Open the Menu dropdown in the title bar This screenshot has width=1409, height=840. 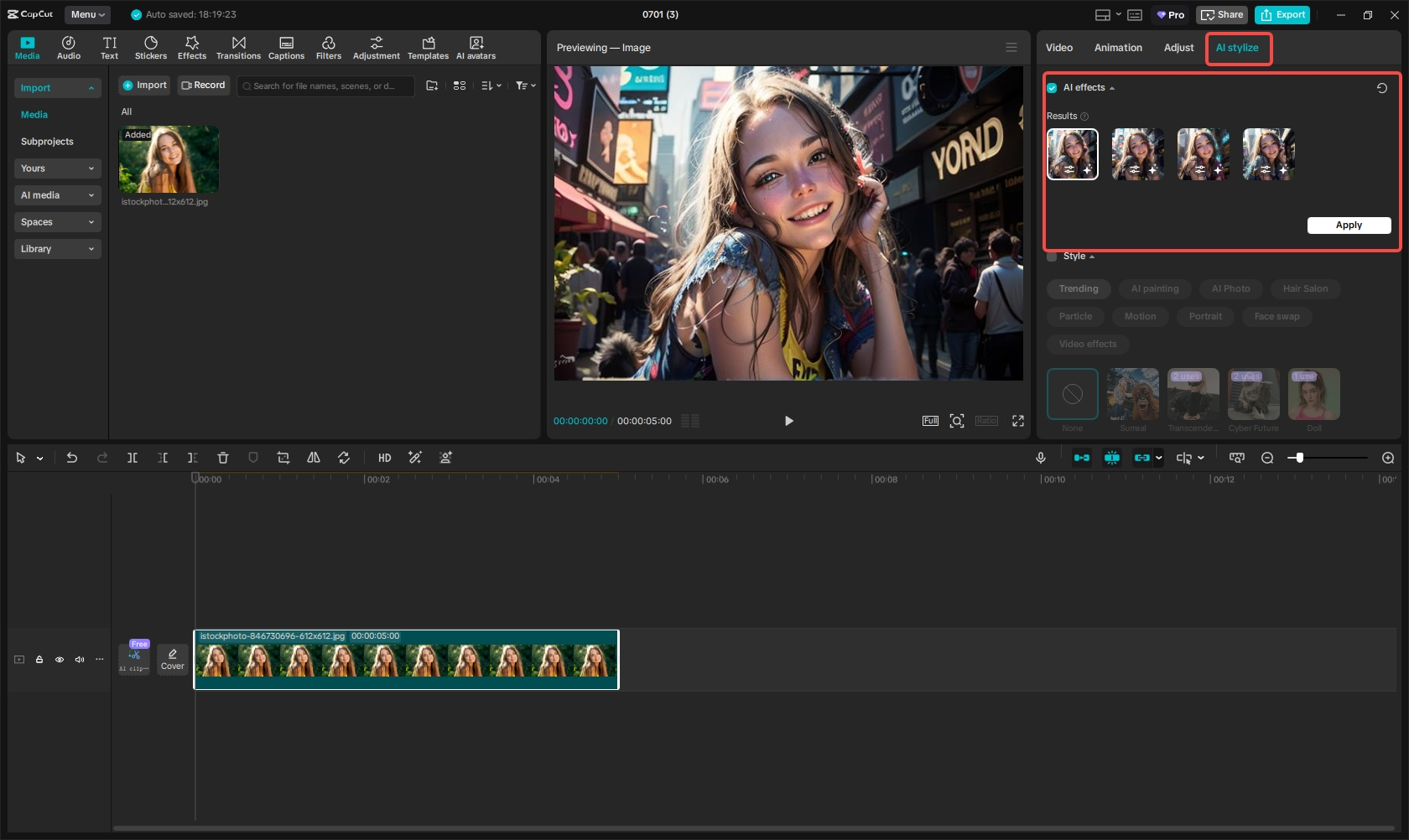pyautogui.click(x=88, y=14)
